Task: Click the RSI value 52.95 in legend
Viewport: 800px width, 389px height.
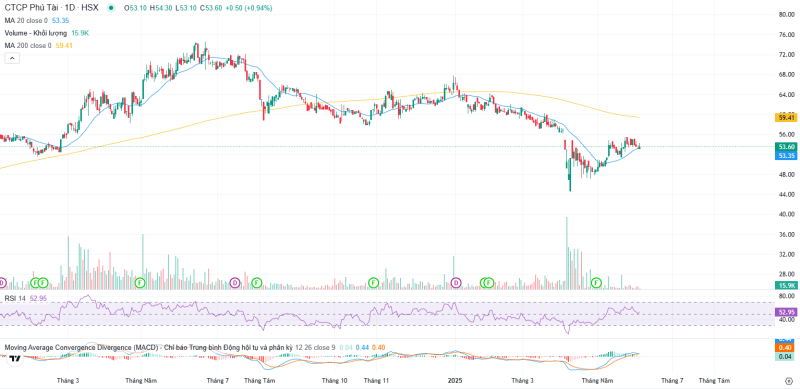Action: [38, 298]
